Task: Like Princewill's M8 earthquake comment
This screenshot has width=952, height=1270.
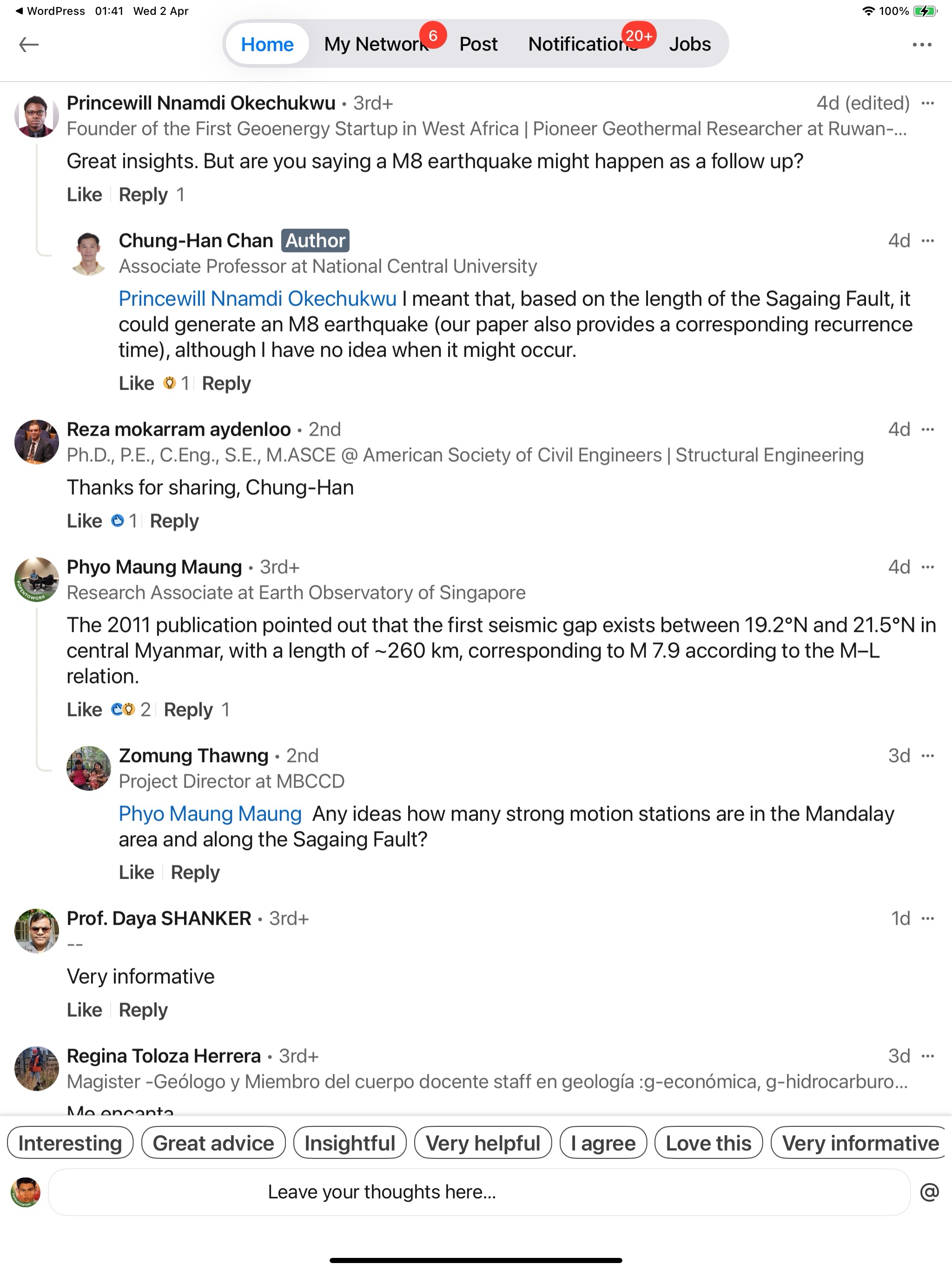Action: [x=85, y=195]
